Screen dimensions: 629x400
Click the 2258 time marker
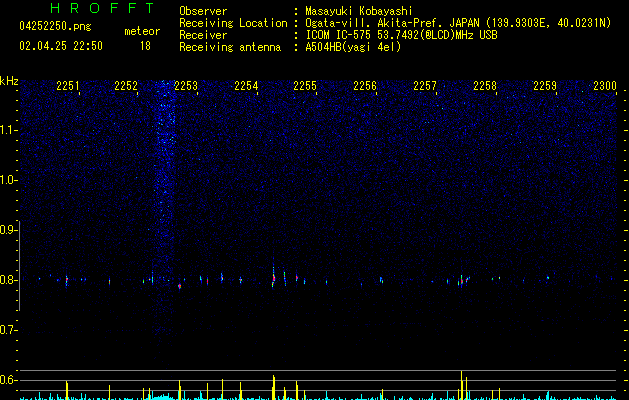point(485,86)
